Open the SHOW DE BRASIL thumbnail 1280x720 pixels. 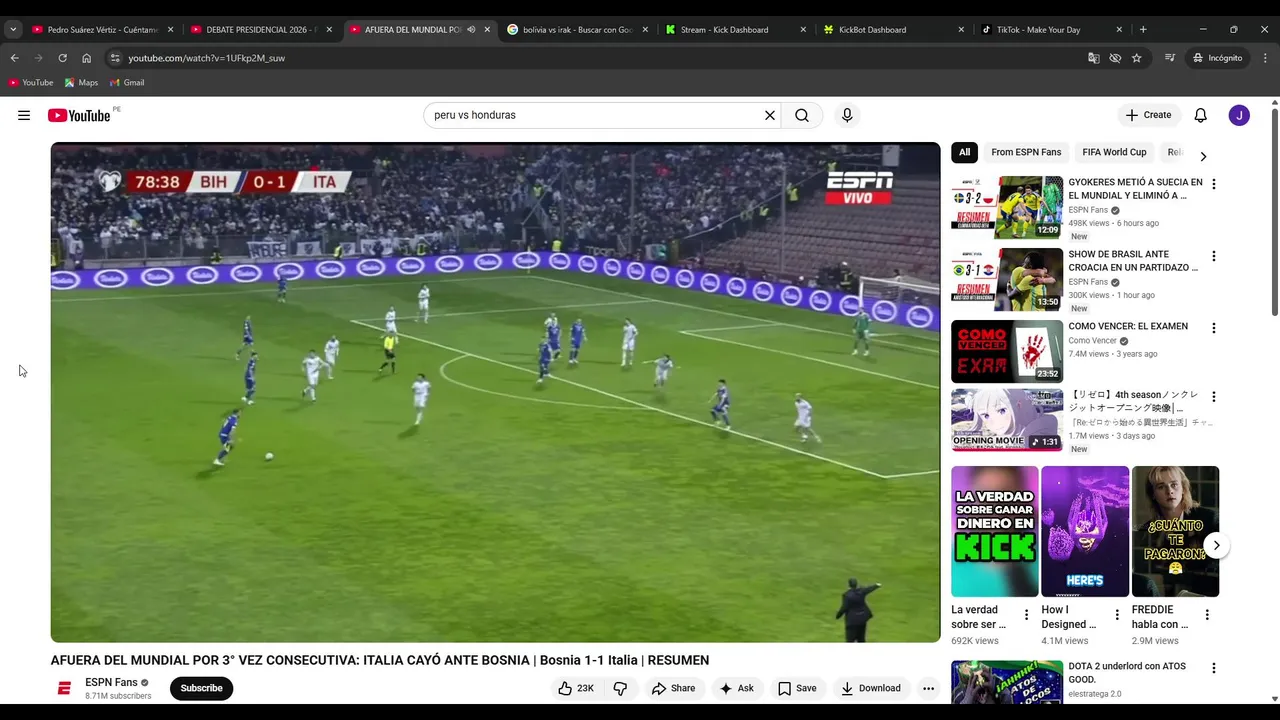(1007, 279)
